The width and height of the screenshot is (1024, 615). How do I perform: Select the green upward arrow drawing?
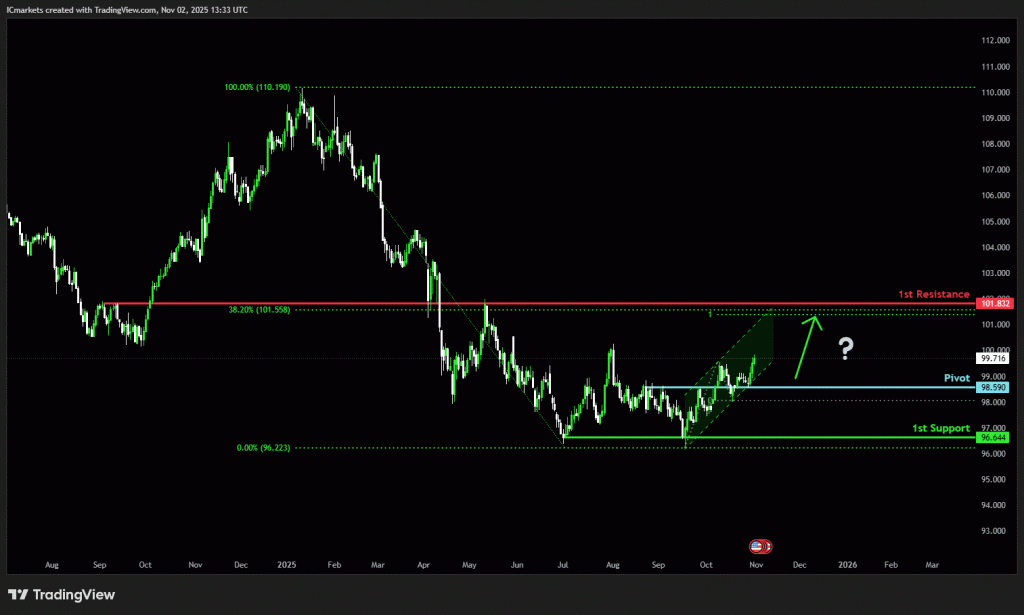coord(806,347)
